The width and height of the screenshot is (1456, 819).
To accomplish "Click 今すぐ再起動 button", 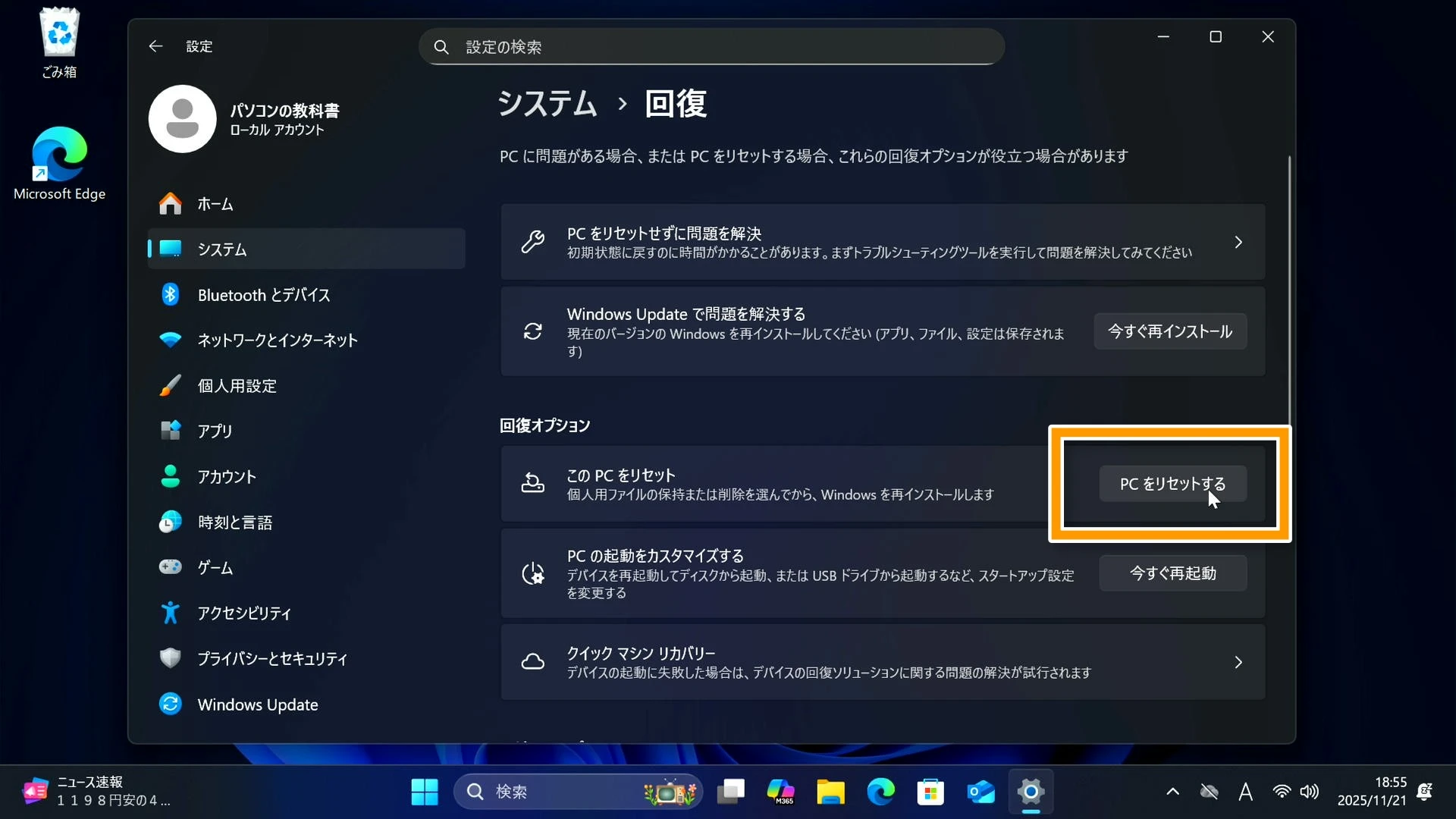I will coord(1172,573).
